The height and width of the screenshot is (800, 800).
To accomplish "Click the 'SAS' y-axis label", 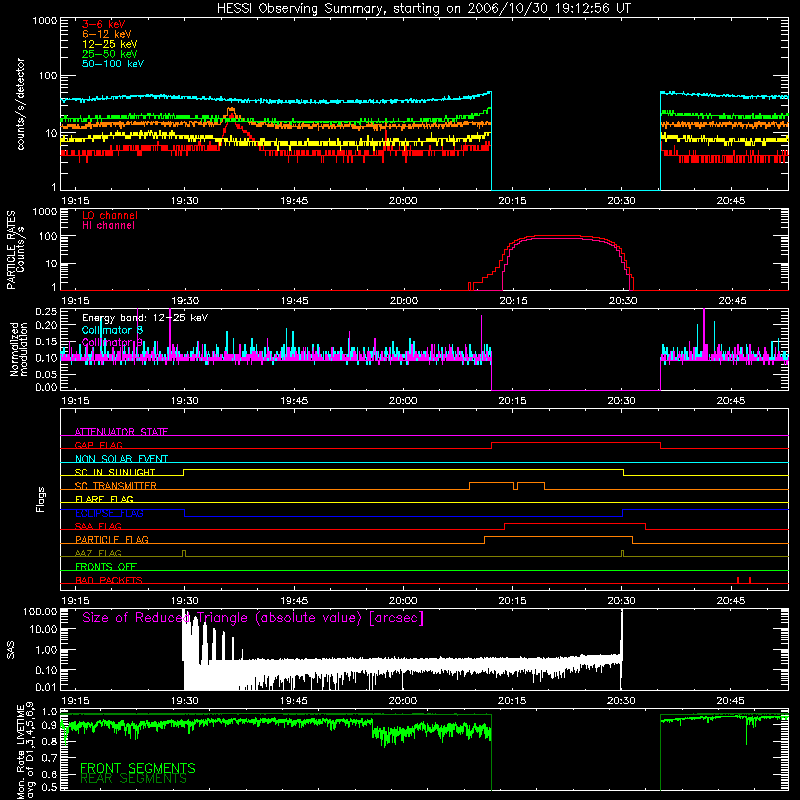I will coord(11,650).
